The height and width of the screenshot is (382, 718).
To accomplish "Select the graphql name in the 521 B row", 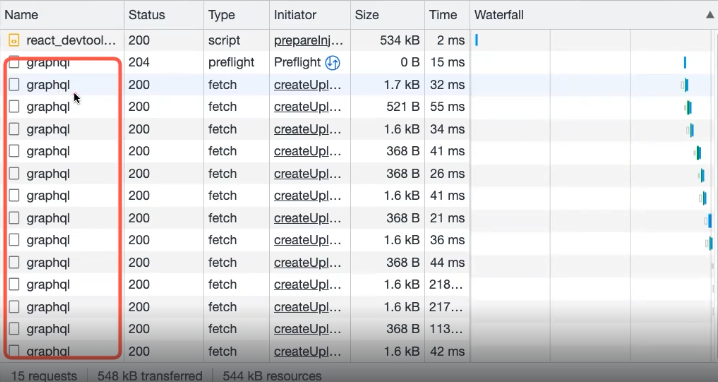I will 48,107.
